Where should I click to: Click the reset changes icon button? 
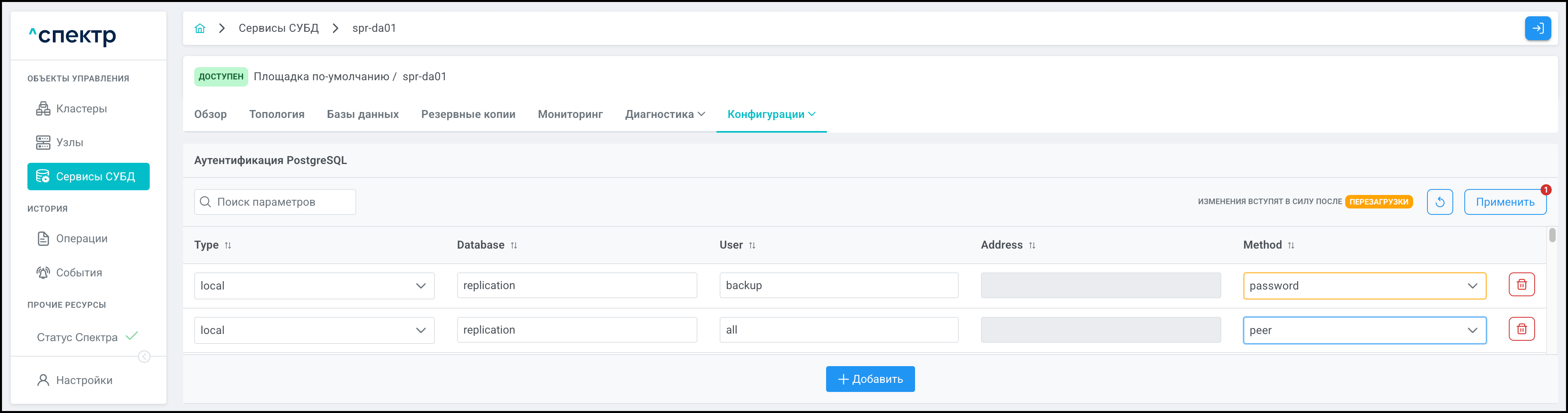click(x=1439, y=202)
